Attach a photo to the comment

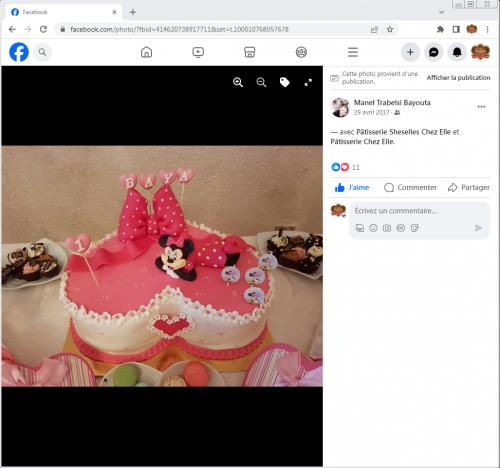coord(387,228)
